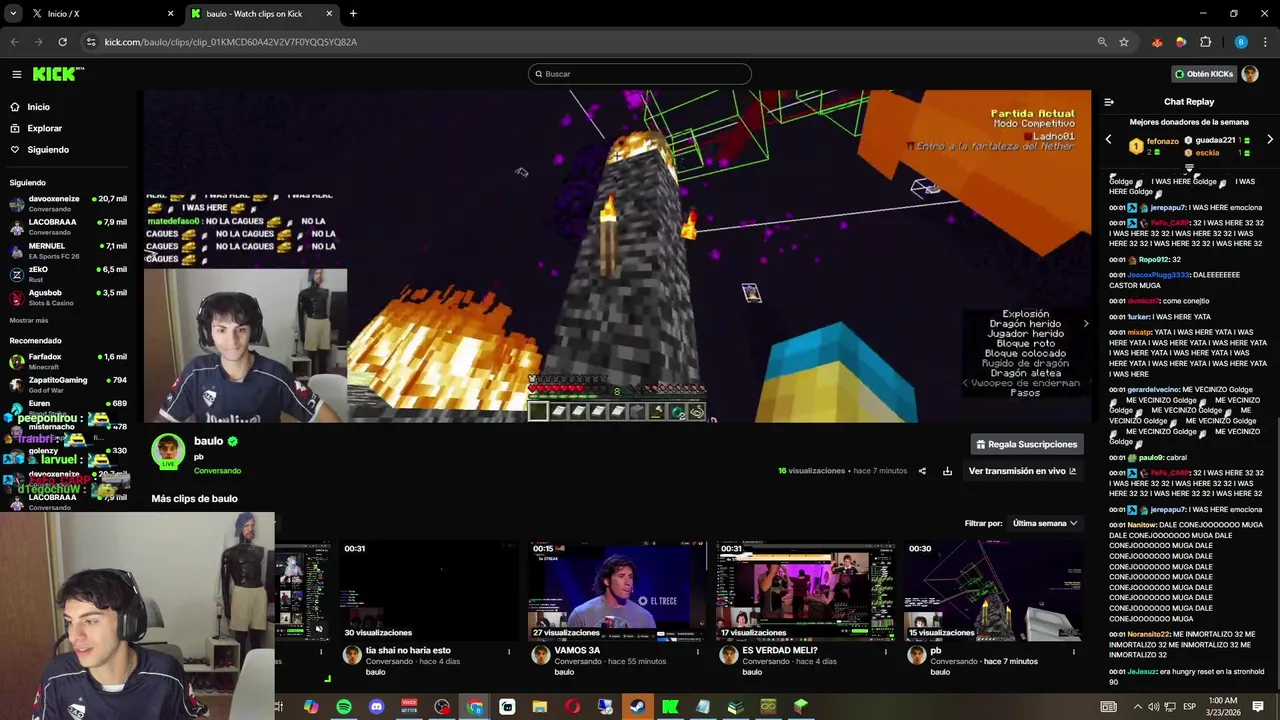Bookmark this page with star icon
The height and width of the screenshot is (720, 1280).
(1124, 42)
